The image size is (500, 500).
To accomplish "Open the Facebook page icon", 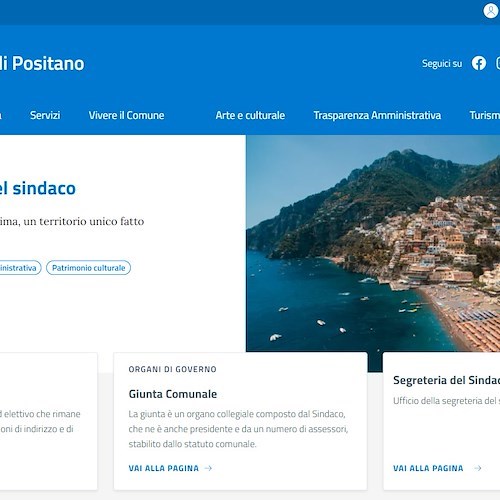I will tap(479, 63).
